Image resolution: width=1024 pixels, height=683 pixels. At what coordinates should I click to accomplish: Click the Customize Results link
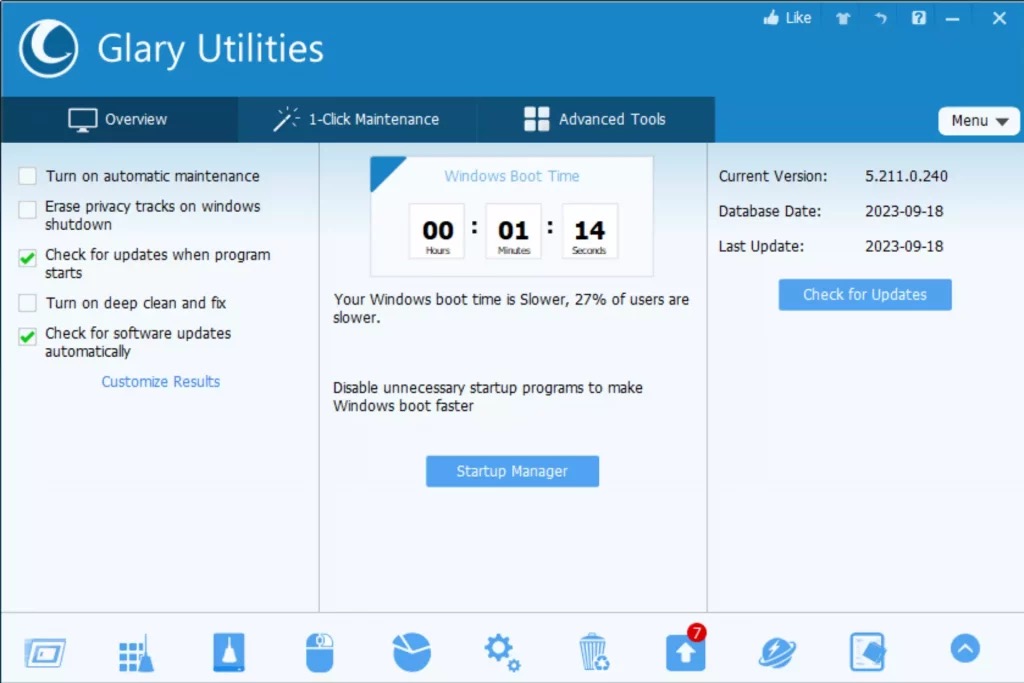pos(161,381)
